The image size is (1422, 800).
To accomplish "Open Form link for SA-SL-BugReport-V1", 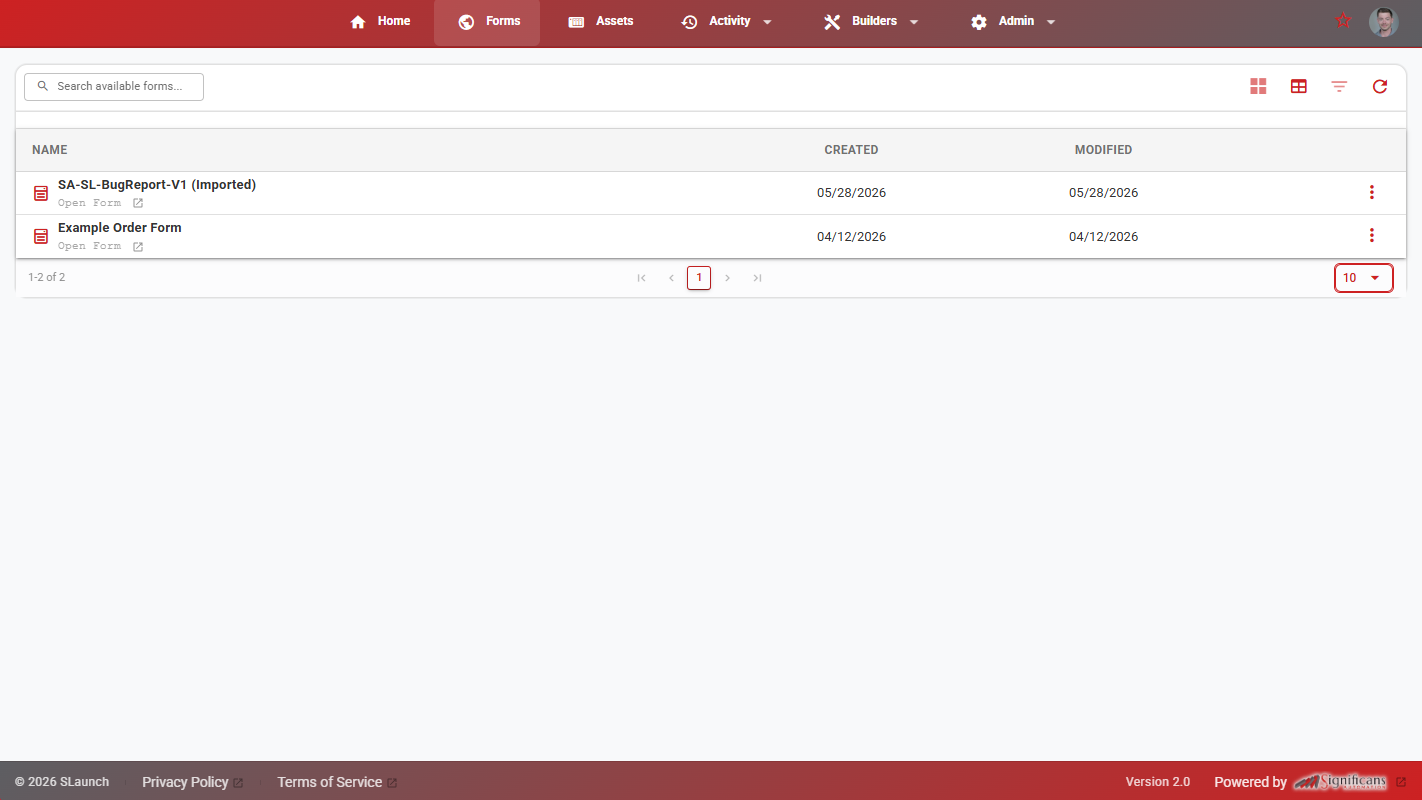I will point(89,203).
